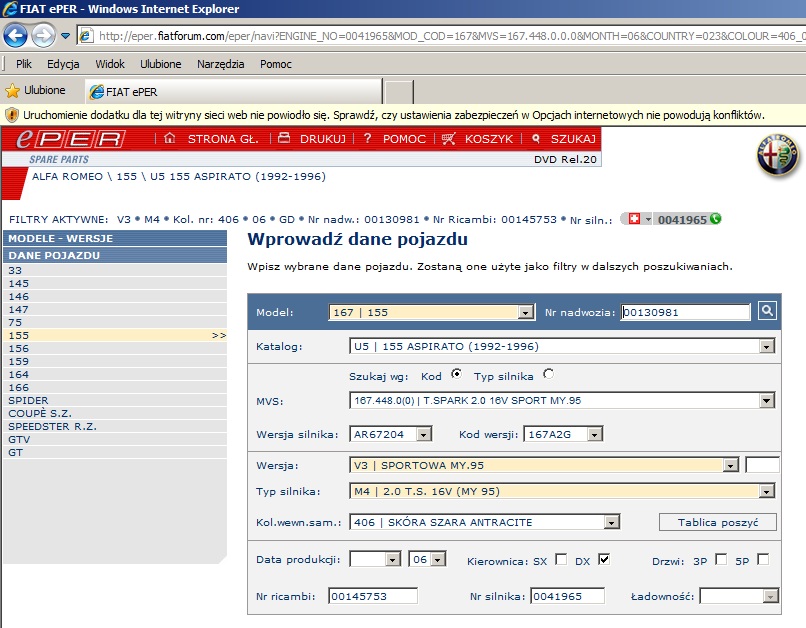Click the browser Back arrow button
Screen dimensions: 806x628
tap(15, 36)
